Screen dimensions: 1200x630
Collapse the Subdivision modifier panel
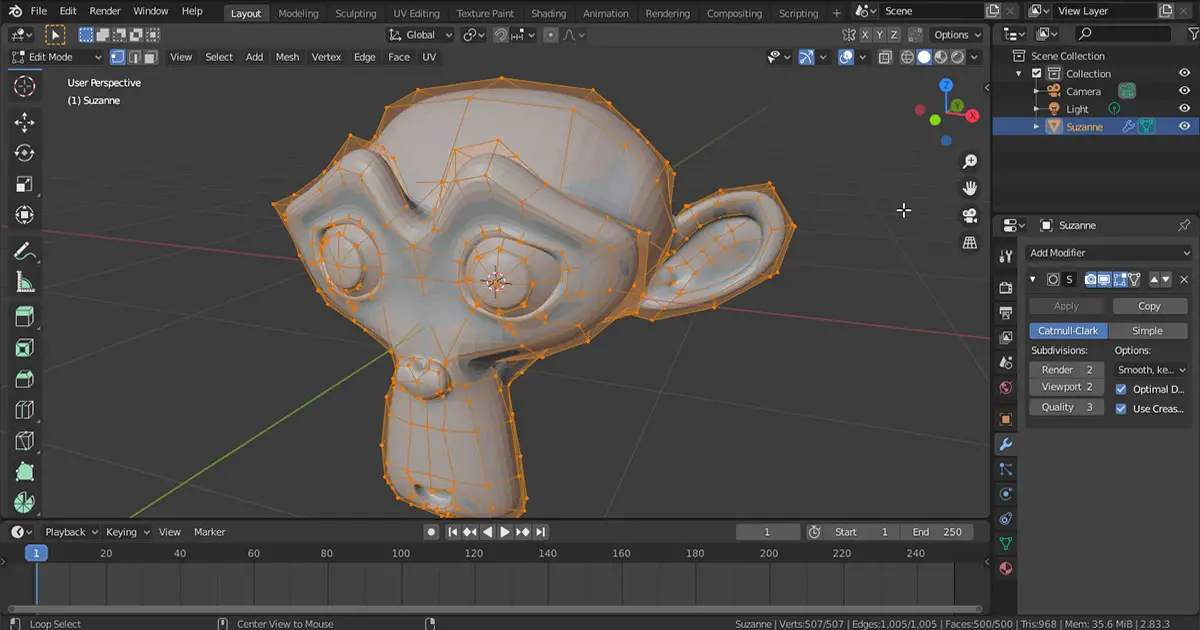pyautogui.click(x=1034, y=280)
